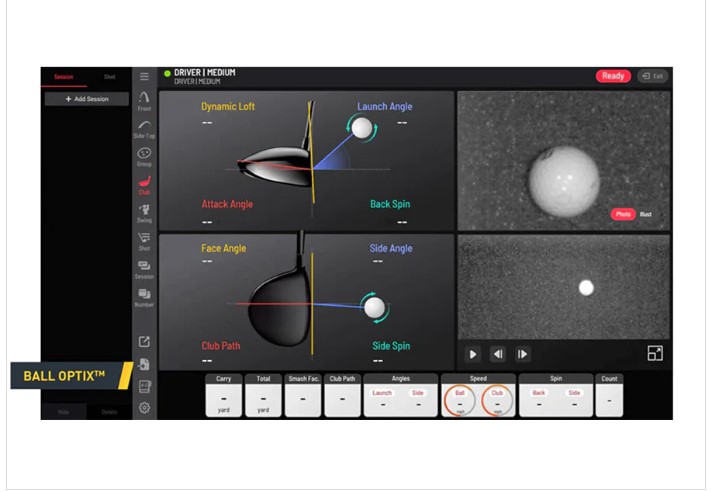The image size is (711, 492).
Task: Click the Count tile
Action: (x=609, y=395)
